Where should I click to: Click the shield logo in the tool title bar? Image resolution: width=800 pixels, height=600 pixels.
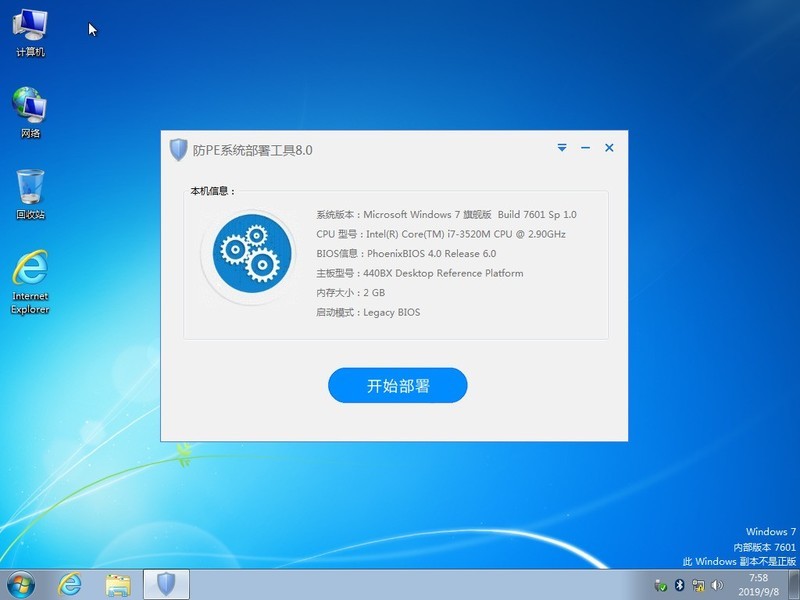178,149
